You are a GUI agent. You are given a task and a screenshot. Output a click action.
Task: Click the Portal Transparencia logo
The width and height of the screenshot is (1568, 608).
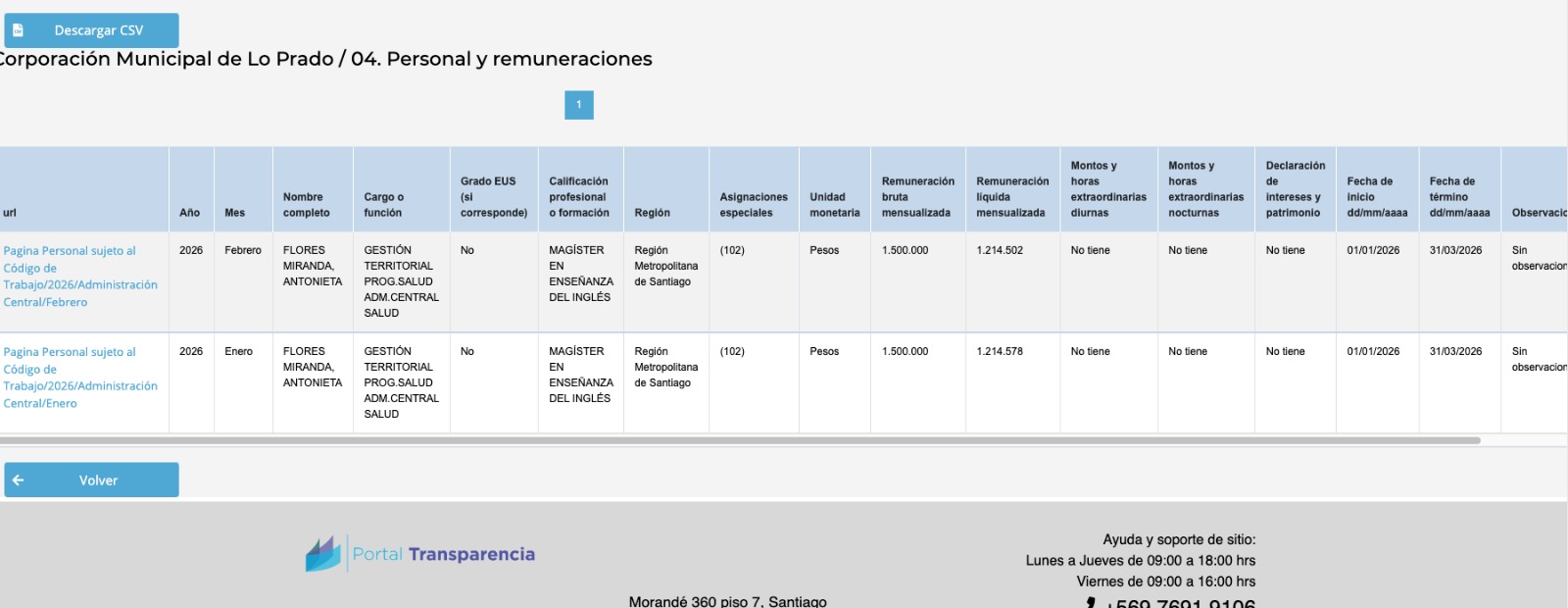[x=323, y=554]
